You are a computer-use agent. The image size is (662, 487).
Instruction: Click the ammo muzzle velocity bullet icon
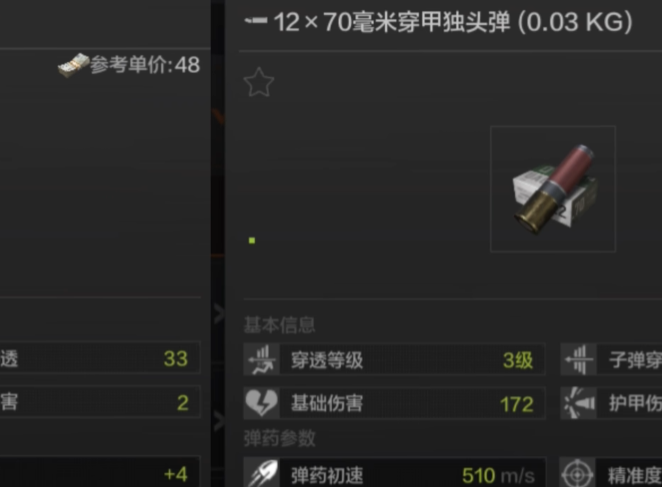(261, 473)
